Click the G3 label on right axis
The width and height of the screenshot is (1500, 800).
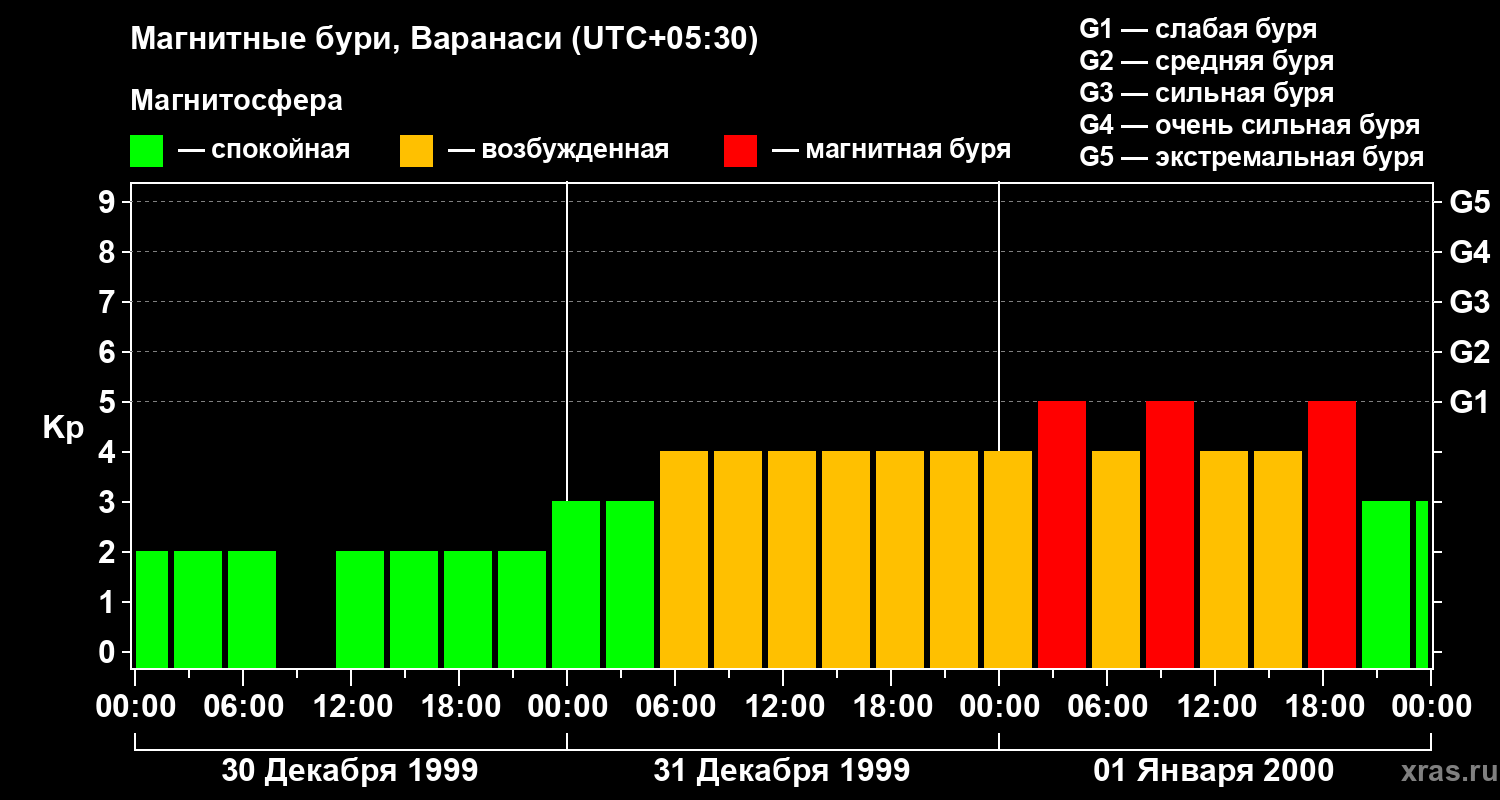[x=1469, y=302]
